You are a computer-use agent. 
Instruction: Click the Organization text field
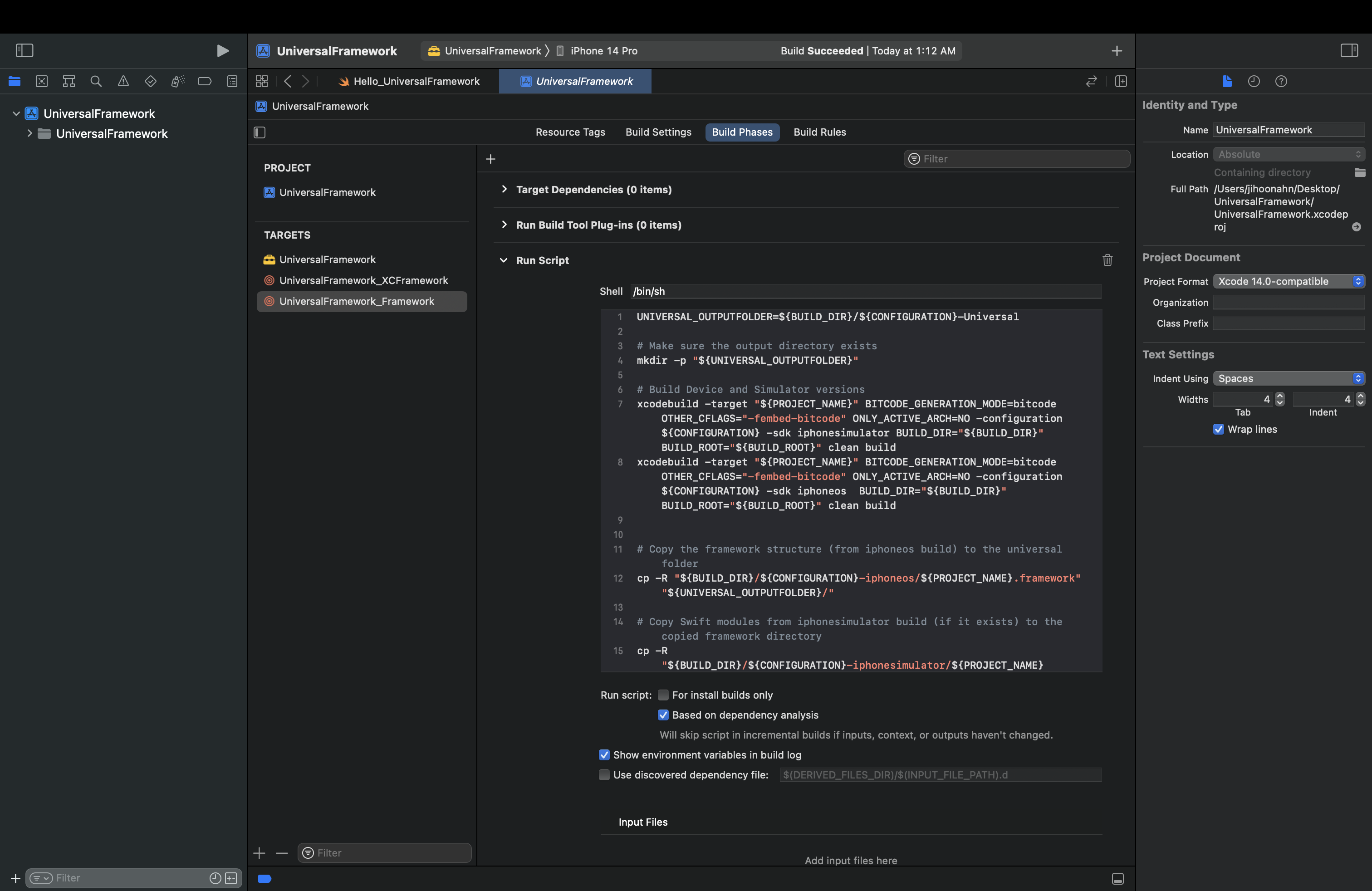(1289, 303)
